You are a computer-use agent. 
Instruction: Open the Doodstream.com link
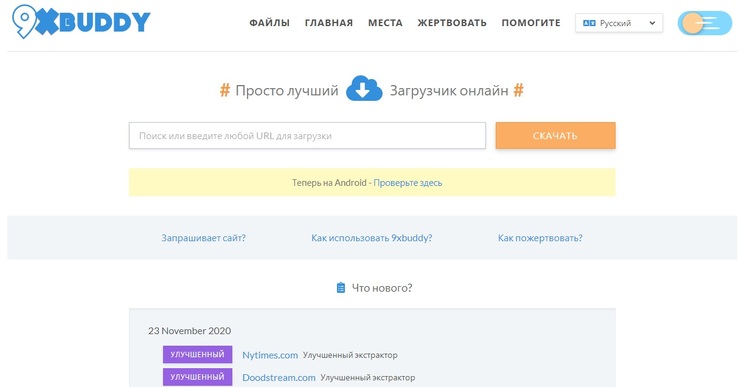[279, 377]
